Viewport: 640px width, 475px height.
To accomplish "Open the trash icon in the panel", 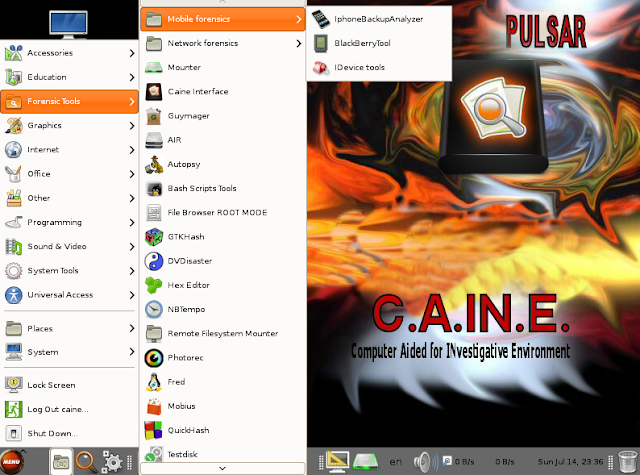I will click(x=628, y=462).
